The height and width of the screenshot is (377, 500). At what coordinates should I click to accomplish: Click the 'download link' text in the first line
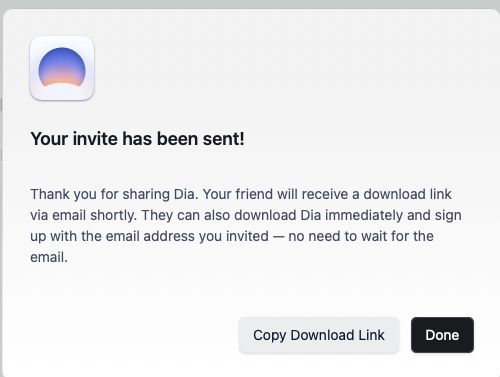click(x=407, y=194)
